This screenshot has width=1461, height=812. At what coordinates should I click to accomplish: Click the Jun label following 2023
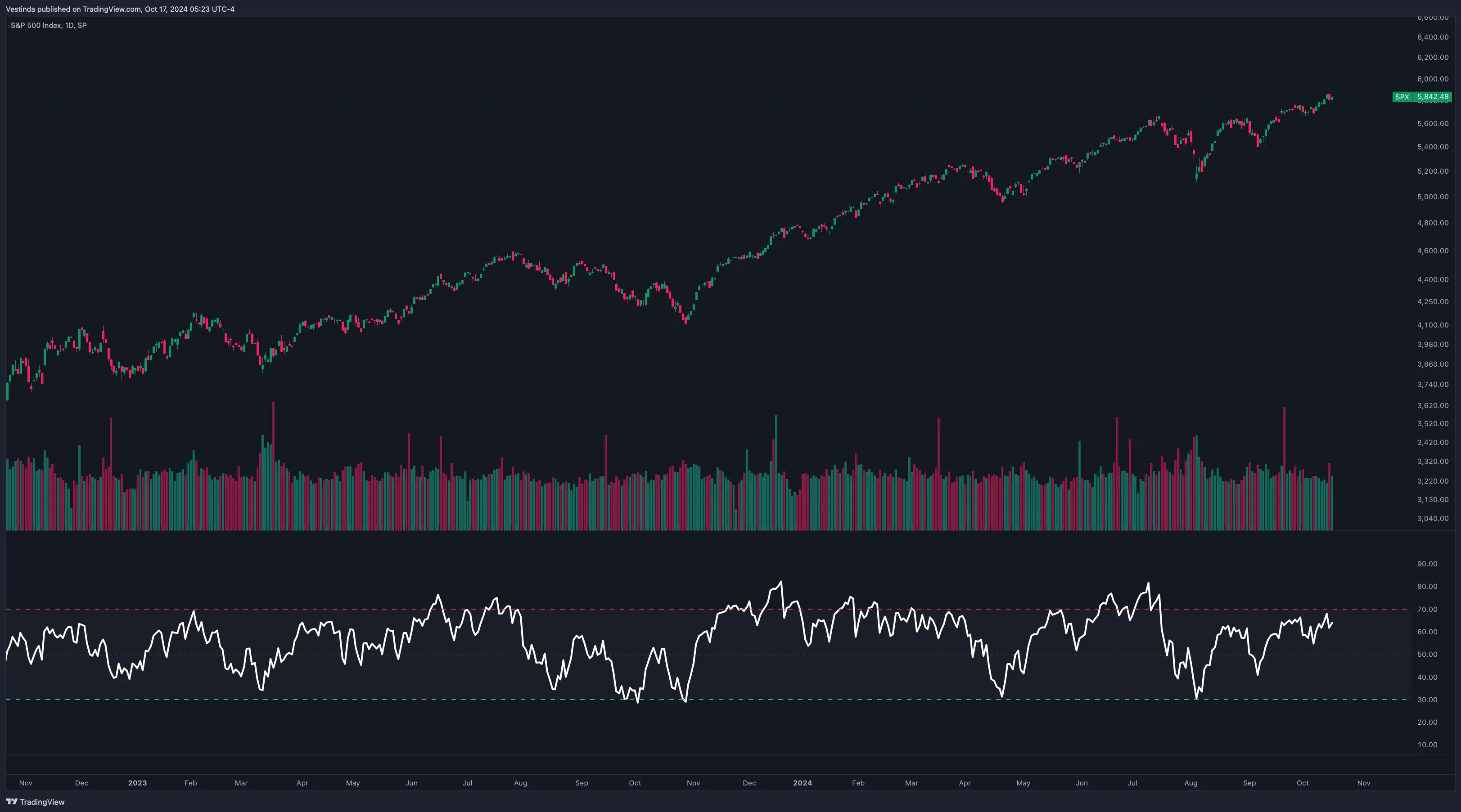point(411,783)
